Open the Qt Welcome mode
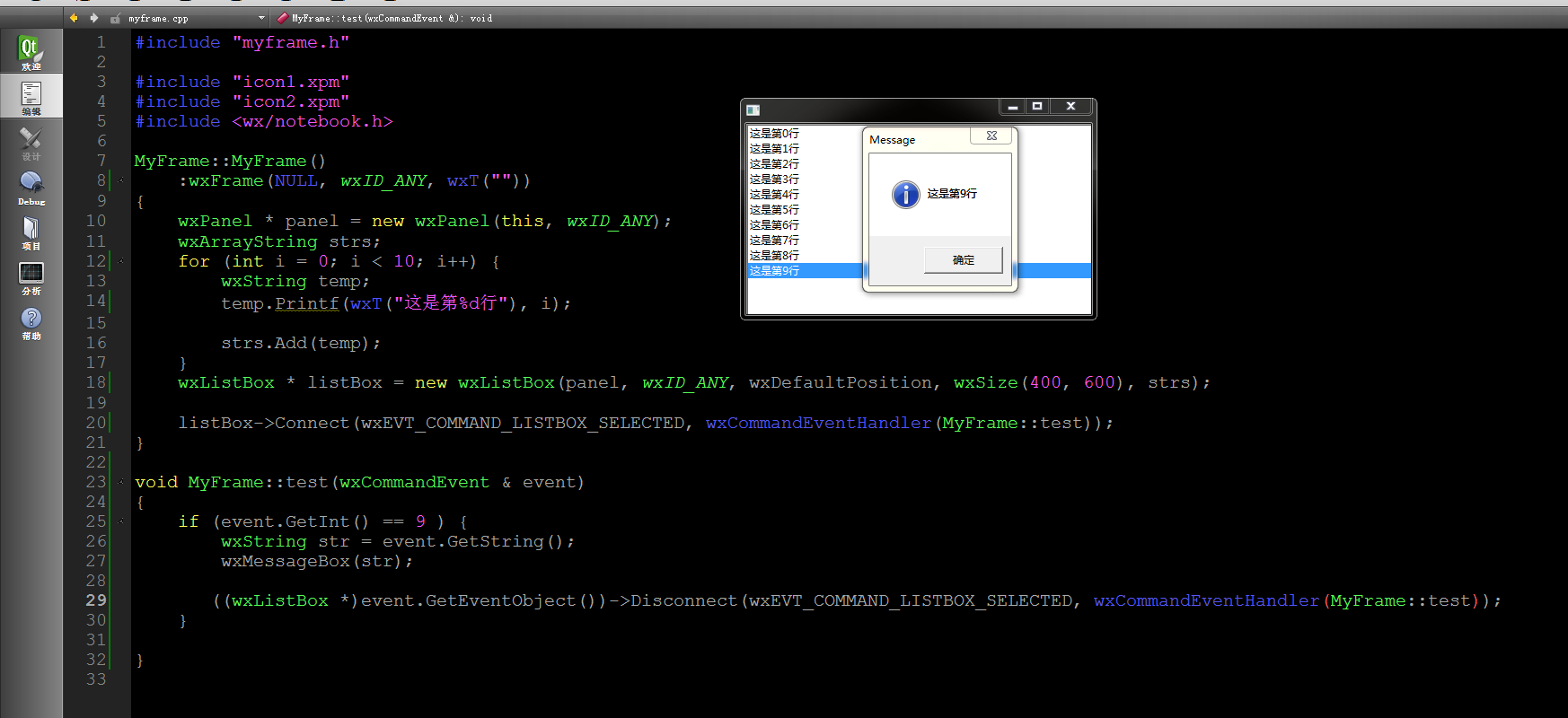This screenshot has height=718, width=1568. point(31,52)
